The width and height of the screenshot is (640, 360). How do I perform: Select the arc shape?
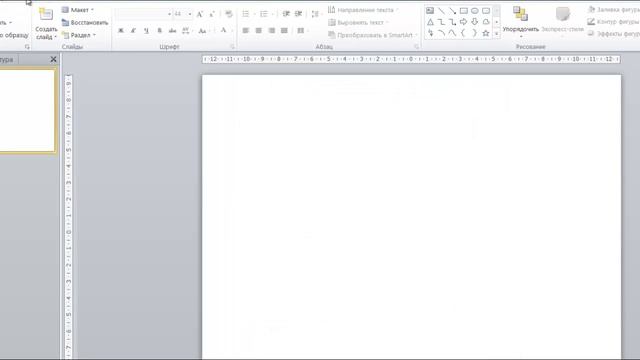(x=441, y=33)
